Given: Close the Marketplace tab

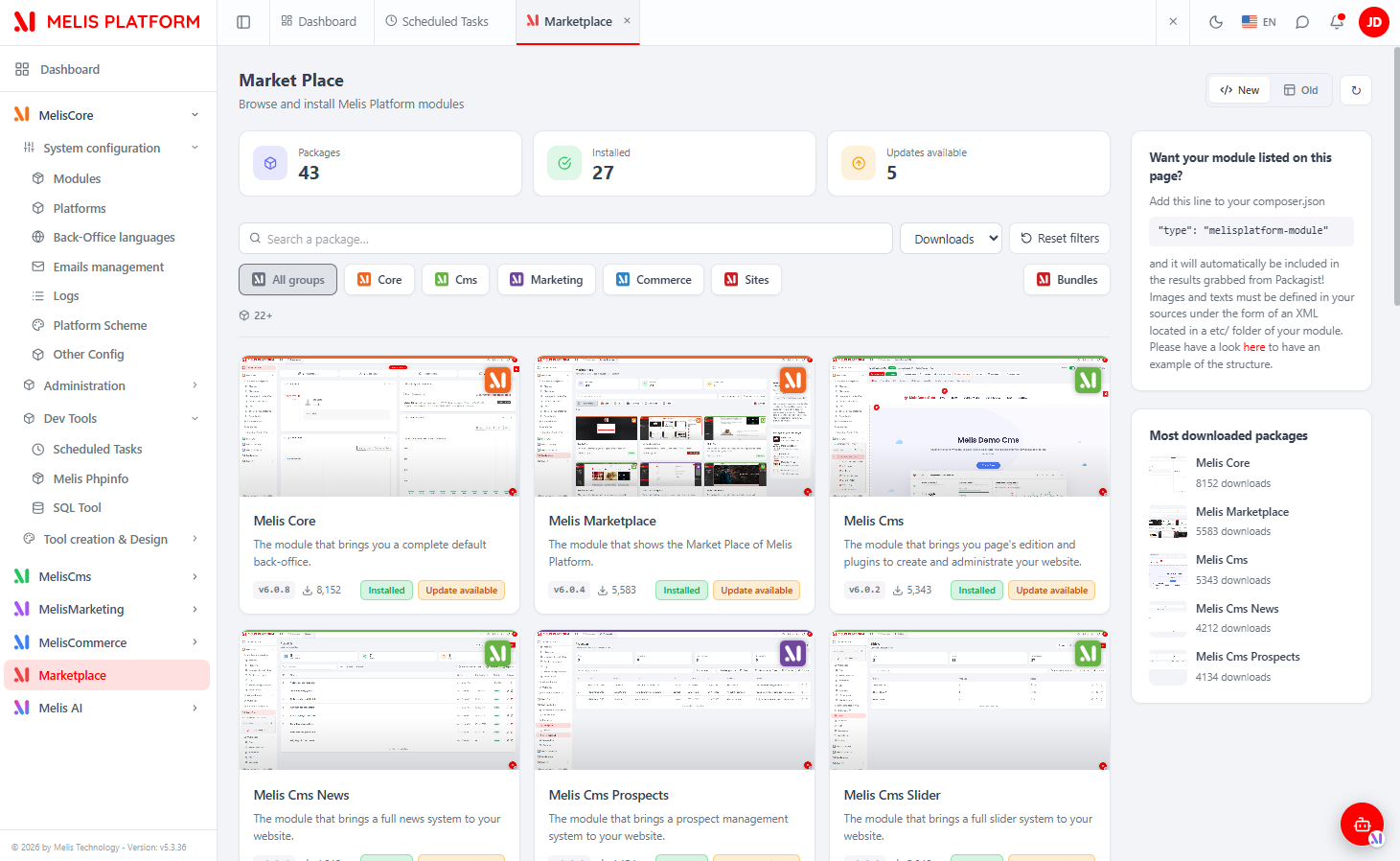Looking at the screenshot, I should [627, 21].
